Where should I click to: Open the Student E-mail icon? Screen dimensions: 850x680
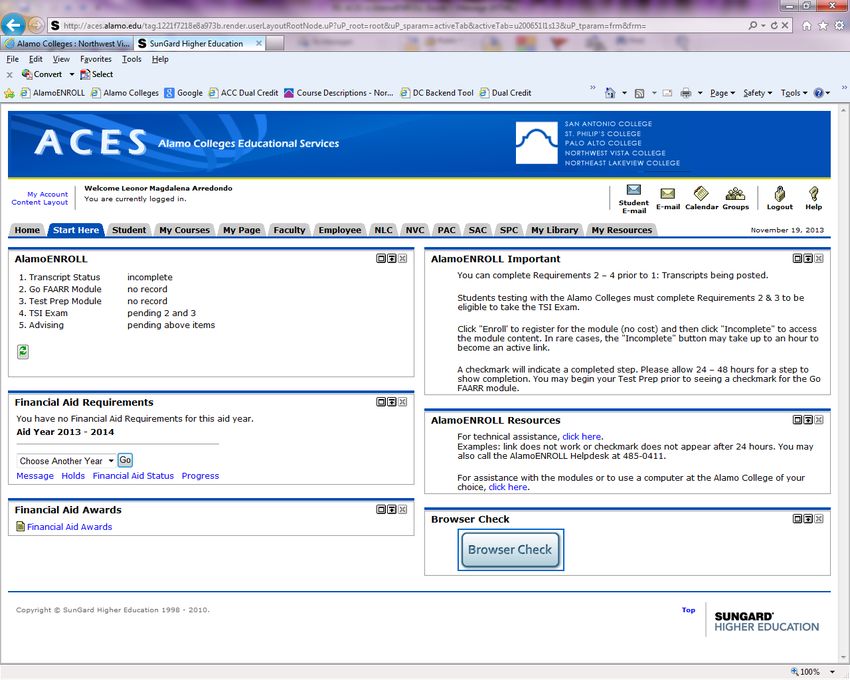[x=633, y=190]
